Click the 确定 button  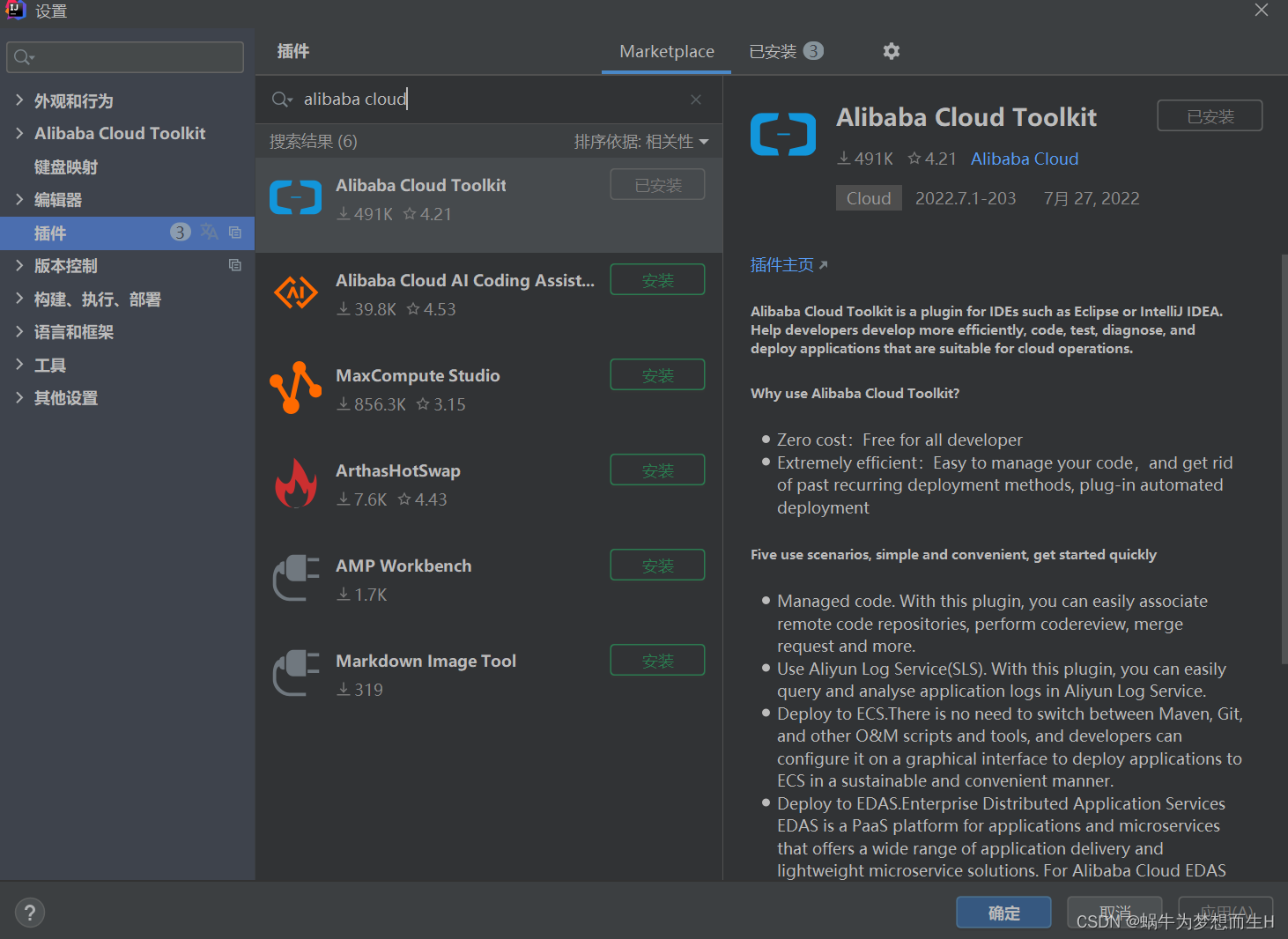[1003, 913]
